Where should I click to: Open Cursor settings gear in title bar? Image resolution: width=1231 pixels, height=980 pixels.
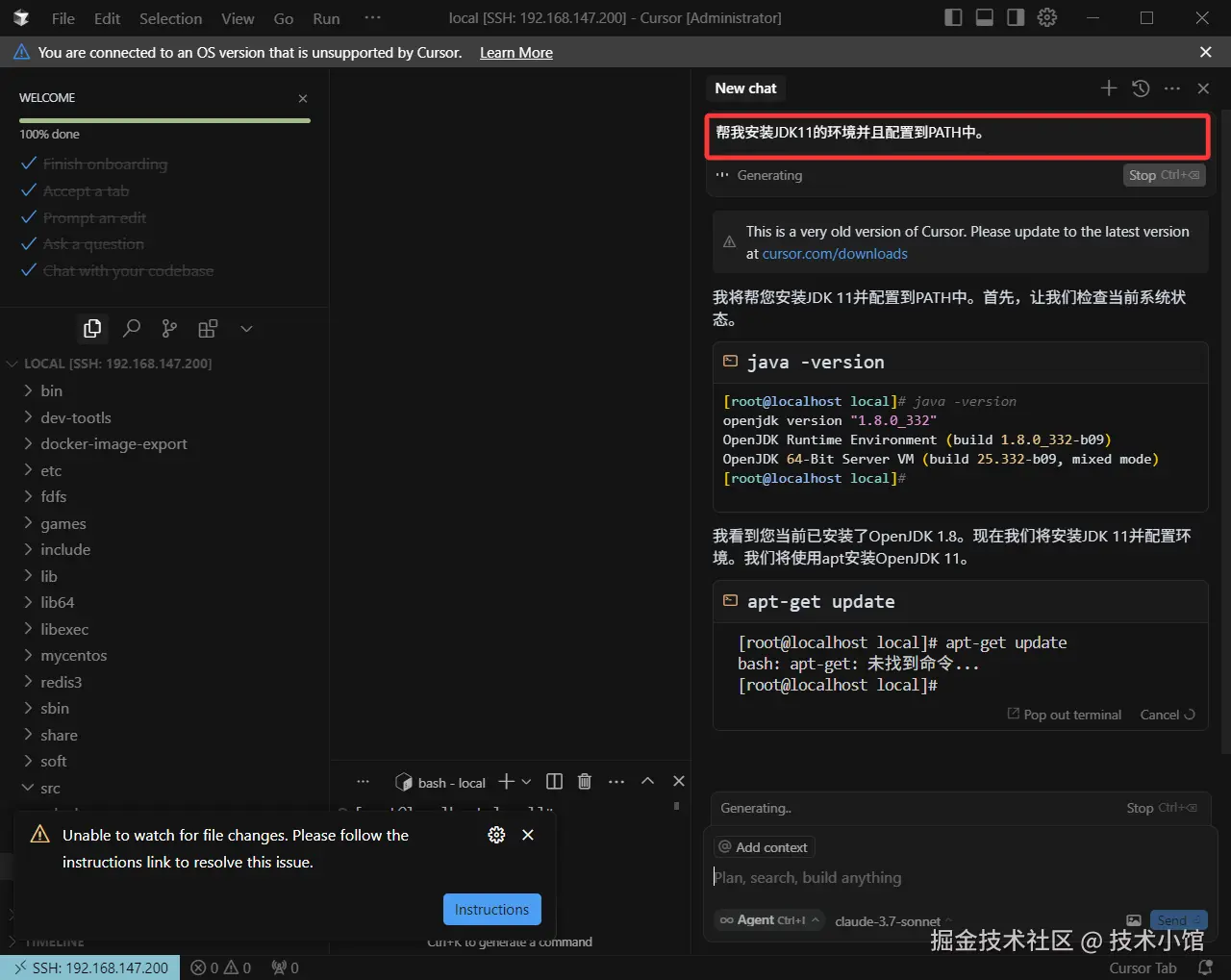tap(1047, 17)
